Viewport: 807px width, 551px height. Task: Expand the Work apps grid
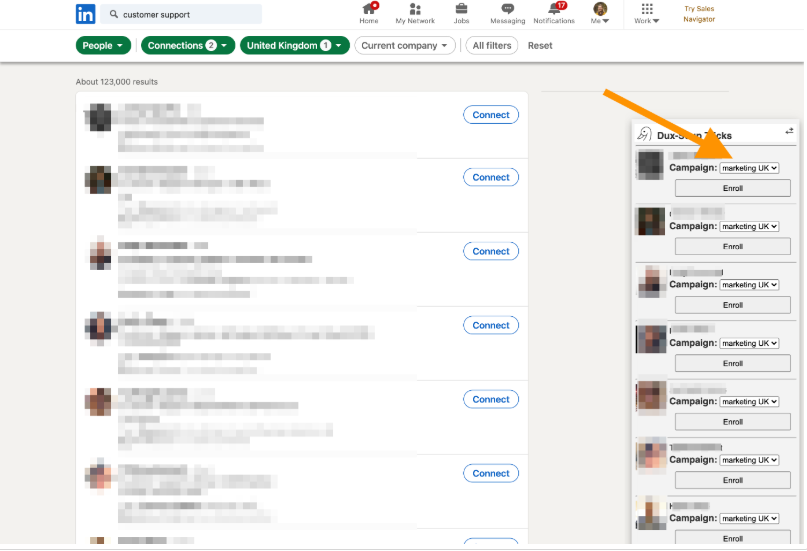coord(646,14)
